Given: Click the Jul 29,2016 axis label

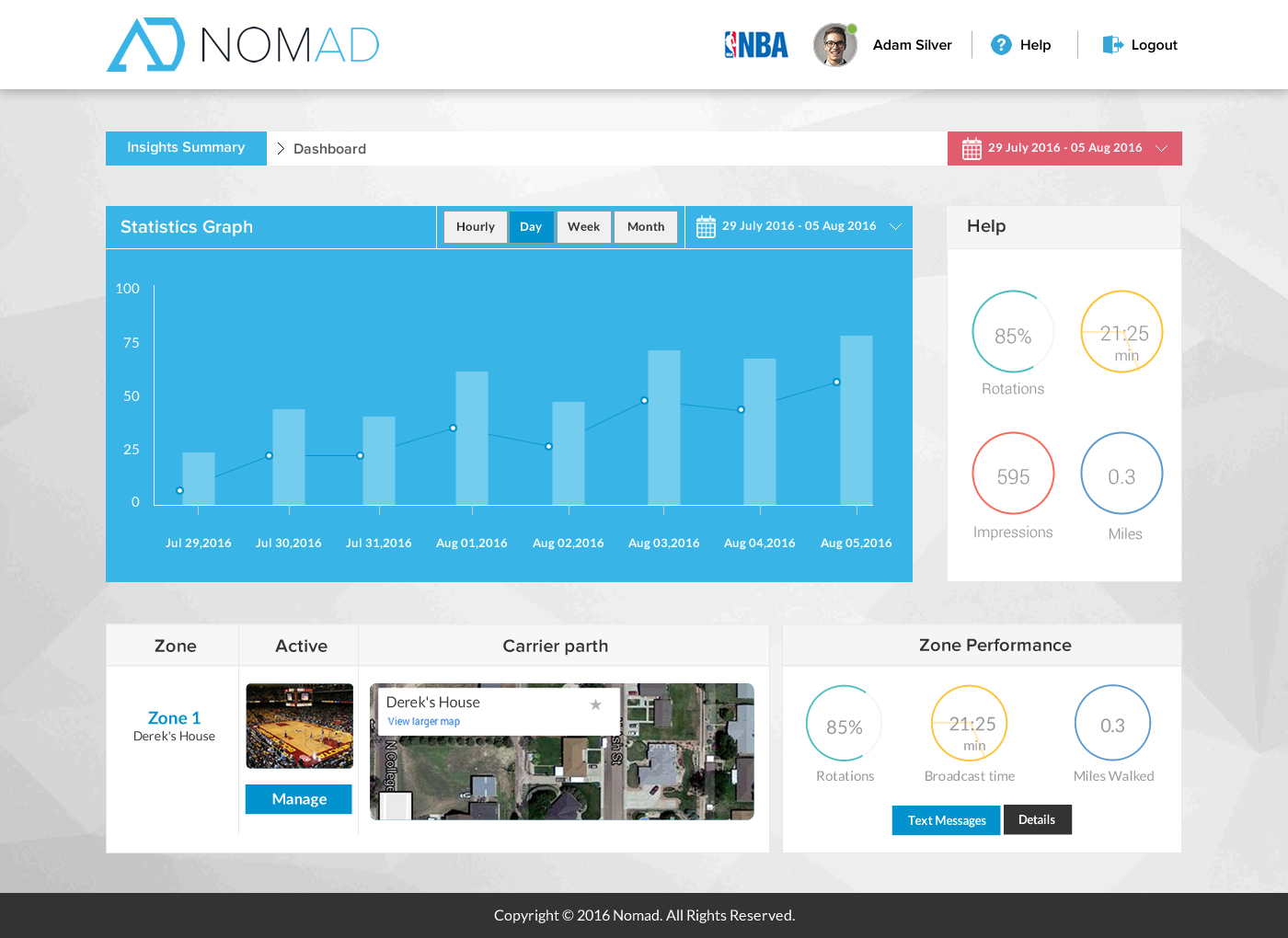Looking at the screenshot, I should pyautogui.click(x=198, y=543).
